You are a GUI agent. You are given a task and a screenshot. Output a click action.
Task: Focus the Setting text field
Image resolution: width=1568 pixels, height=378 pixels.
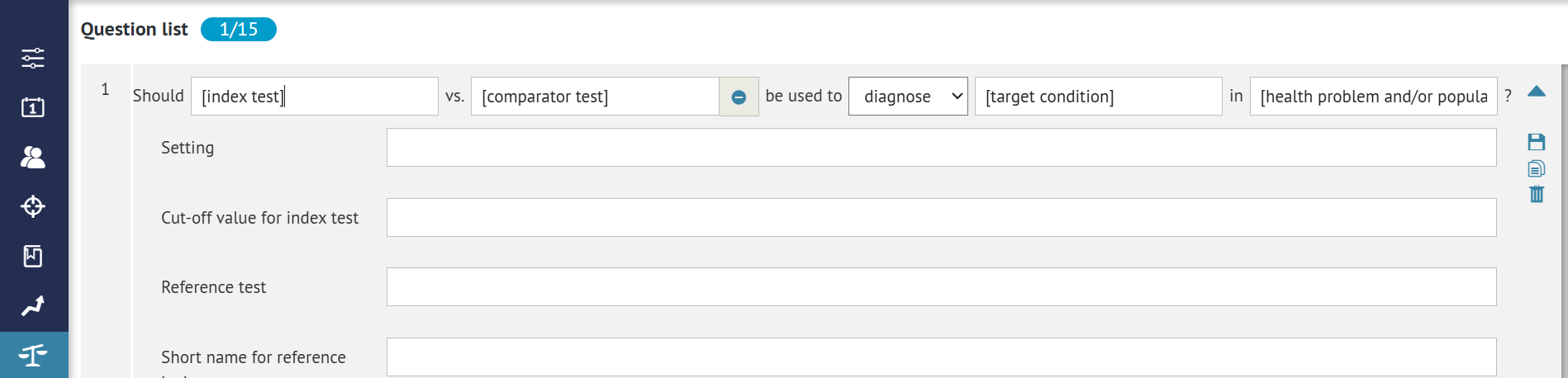click(x=941, y=148)
